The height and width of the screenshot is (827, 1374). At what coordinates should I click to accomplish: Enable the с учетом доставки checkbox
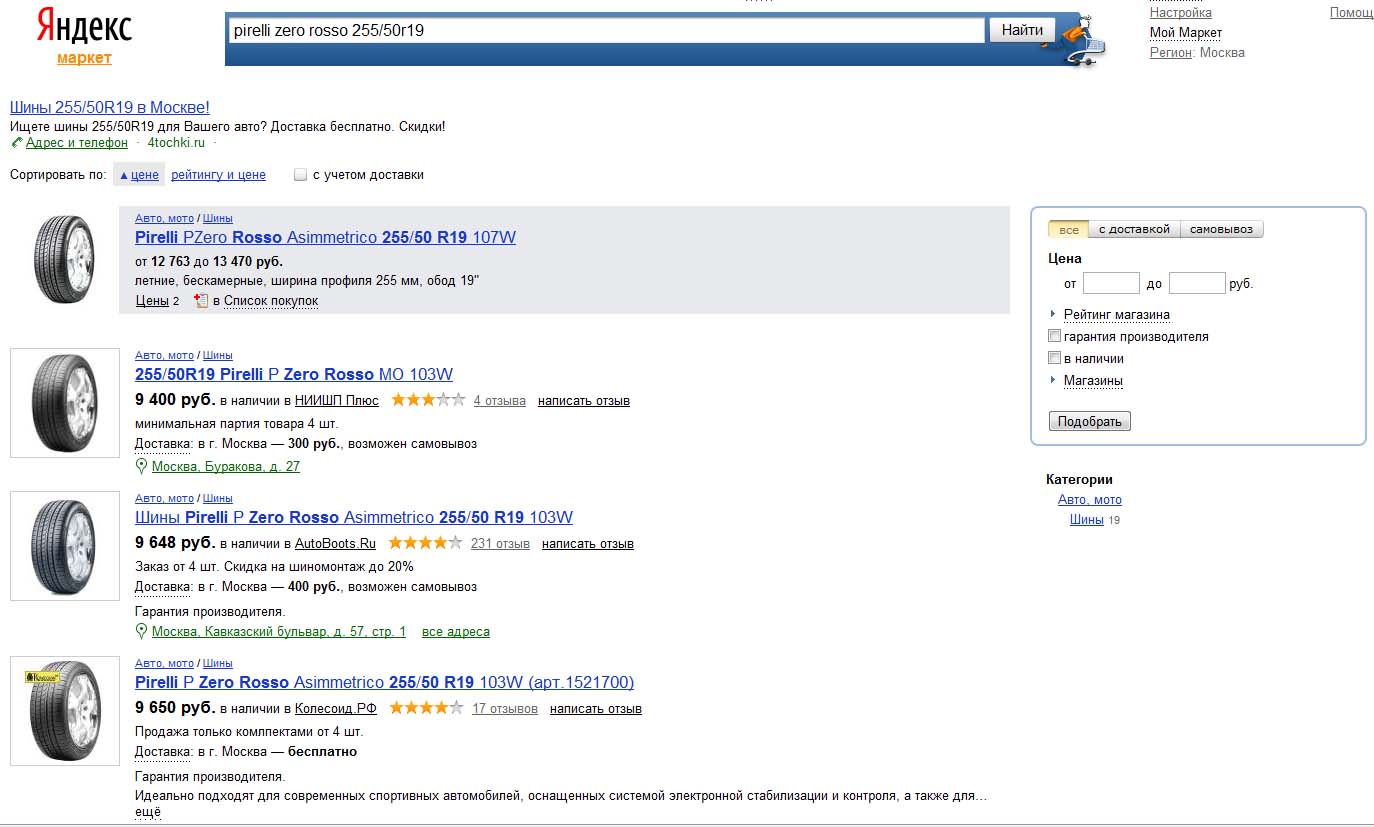[x=300, y=175]
